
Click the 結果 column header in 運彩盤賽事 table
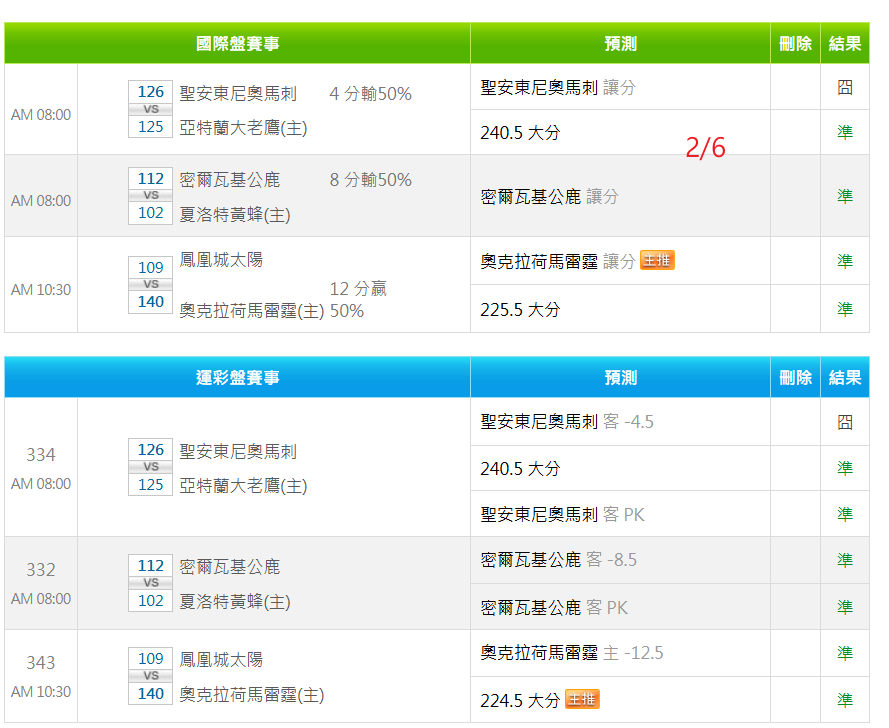click(x=845, y=378)
